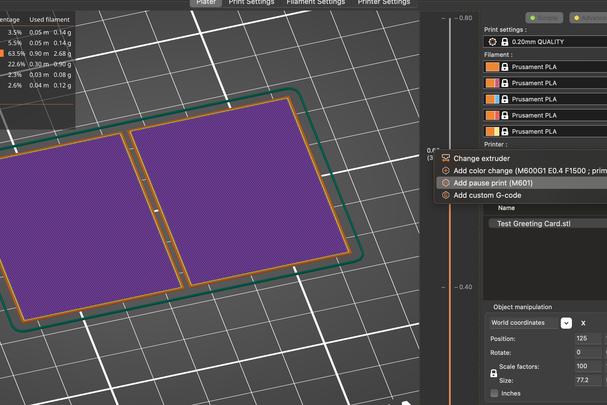The image size is (607, 405).
Task: Click the Add custom G-code icon
Action: click(x=446, y=195)
